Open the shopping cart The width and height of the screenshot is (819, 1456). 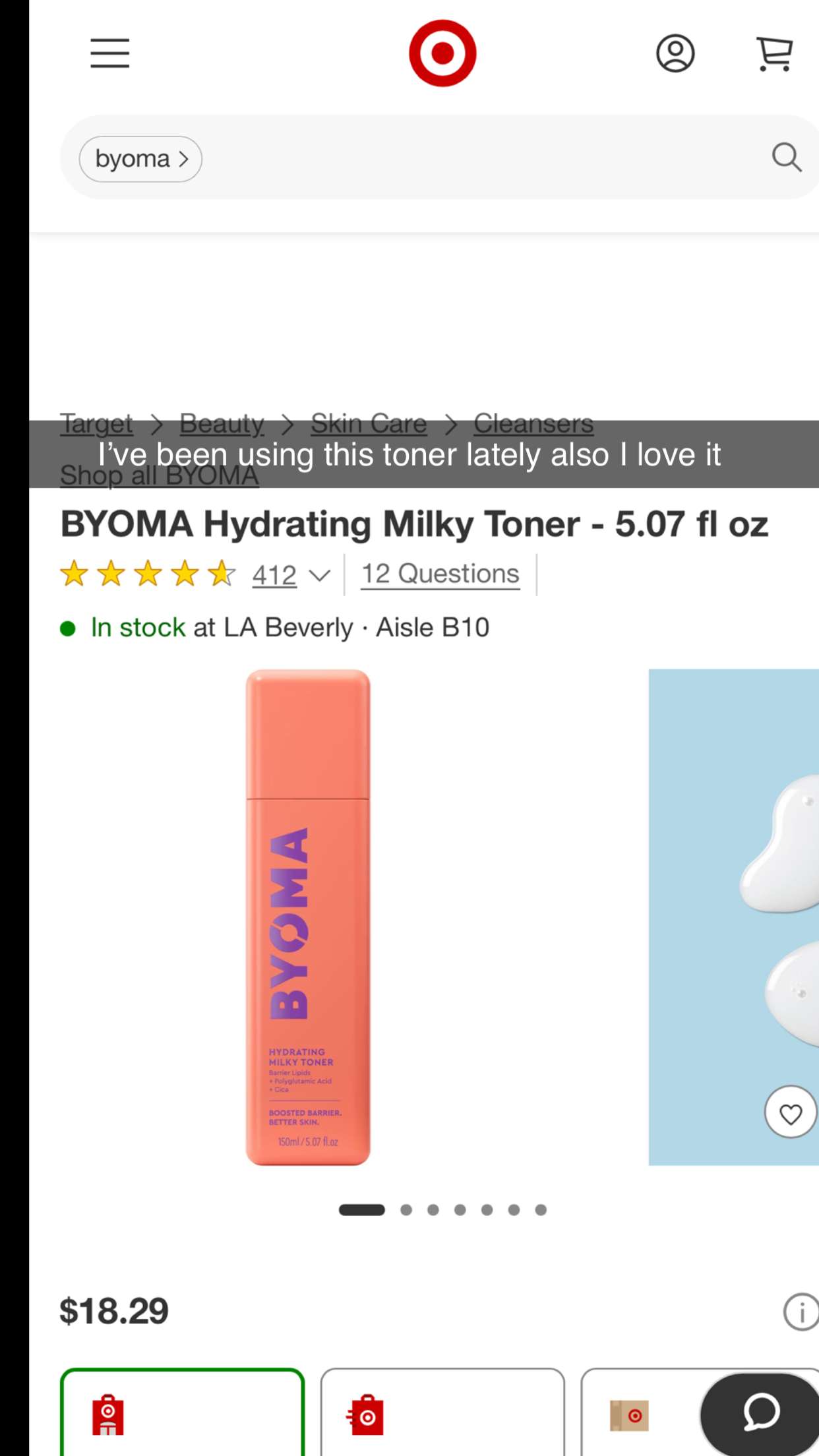pyautogui.click(x=775, y=53)
